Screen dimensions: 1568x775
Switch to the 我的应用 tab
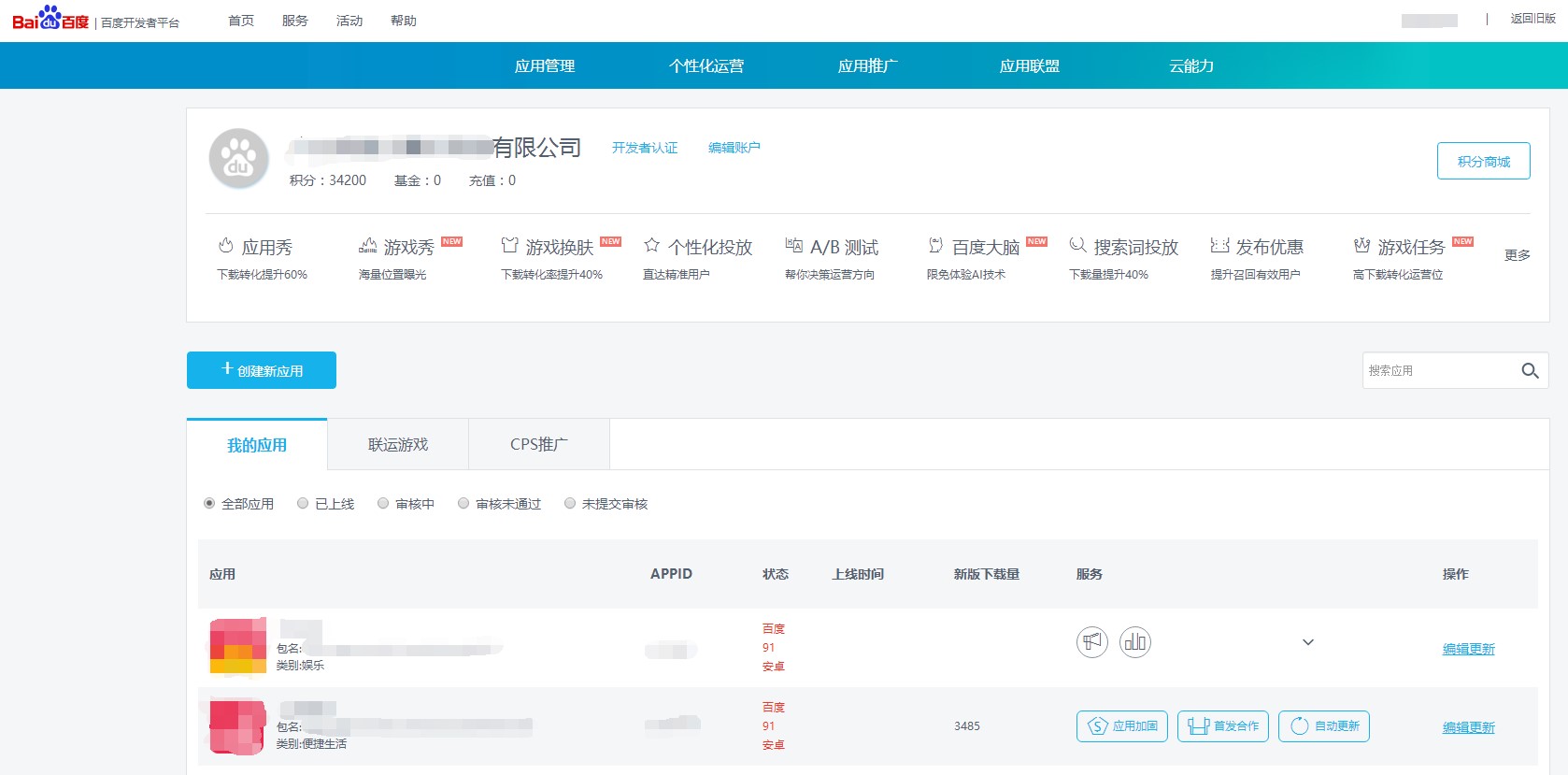(x=257, y=445)
